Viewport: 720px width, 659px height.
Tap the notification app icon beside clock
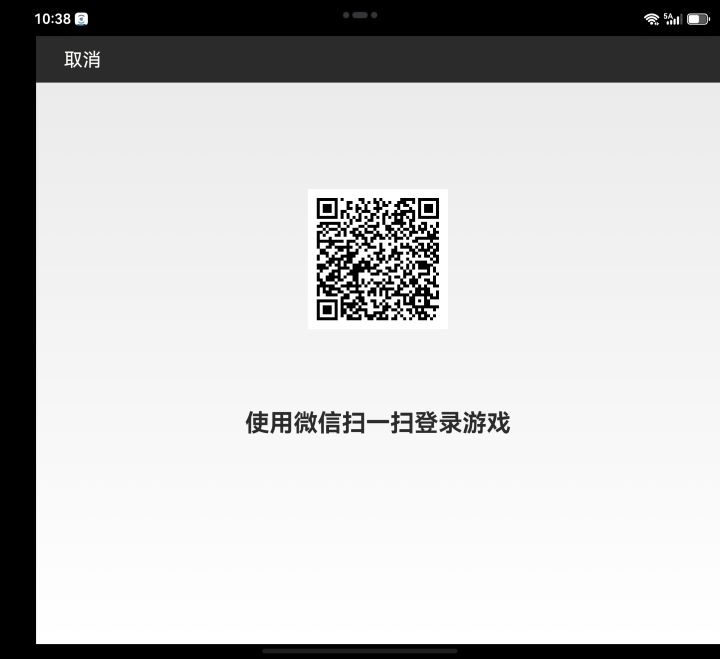click(82, 19)
